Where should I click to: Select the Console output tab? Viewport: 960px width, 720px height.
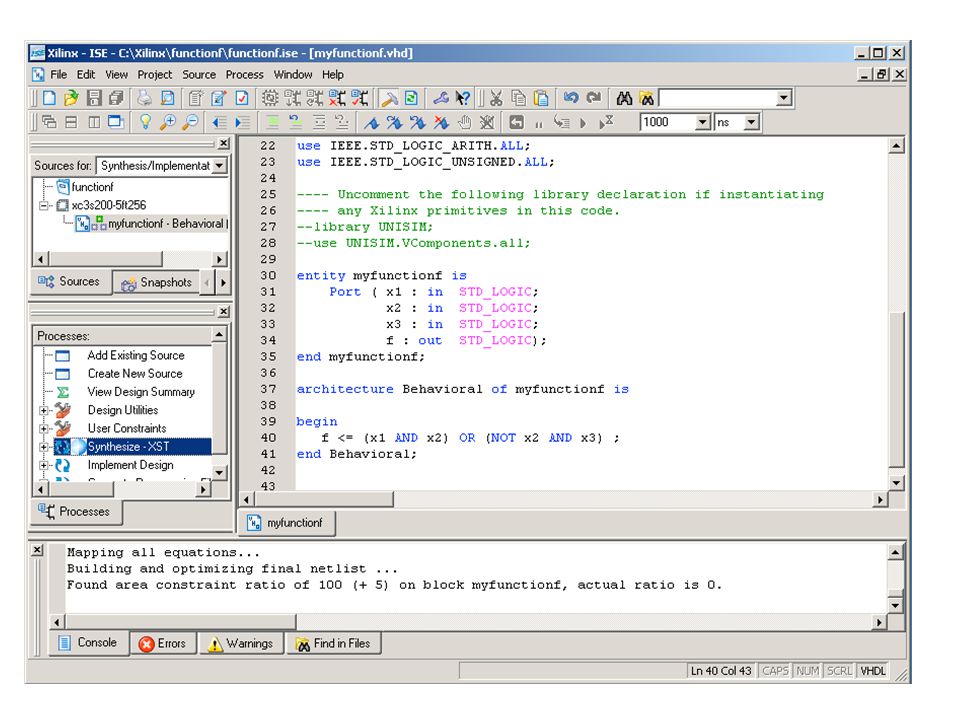(x=89, y=643)
